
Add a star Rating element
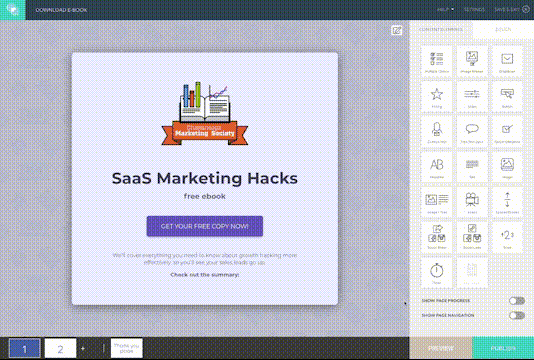pyautogui.click(x=437, y=97)
